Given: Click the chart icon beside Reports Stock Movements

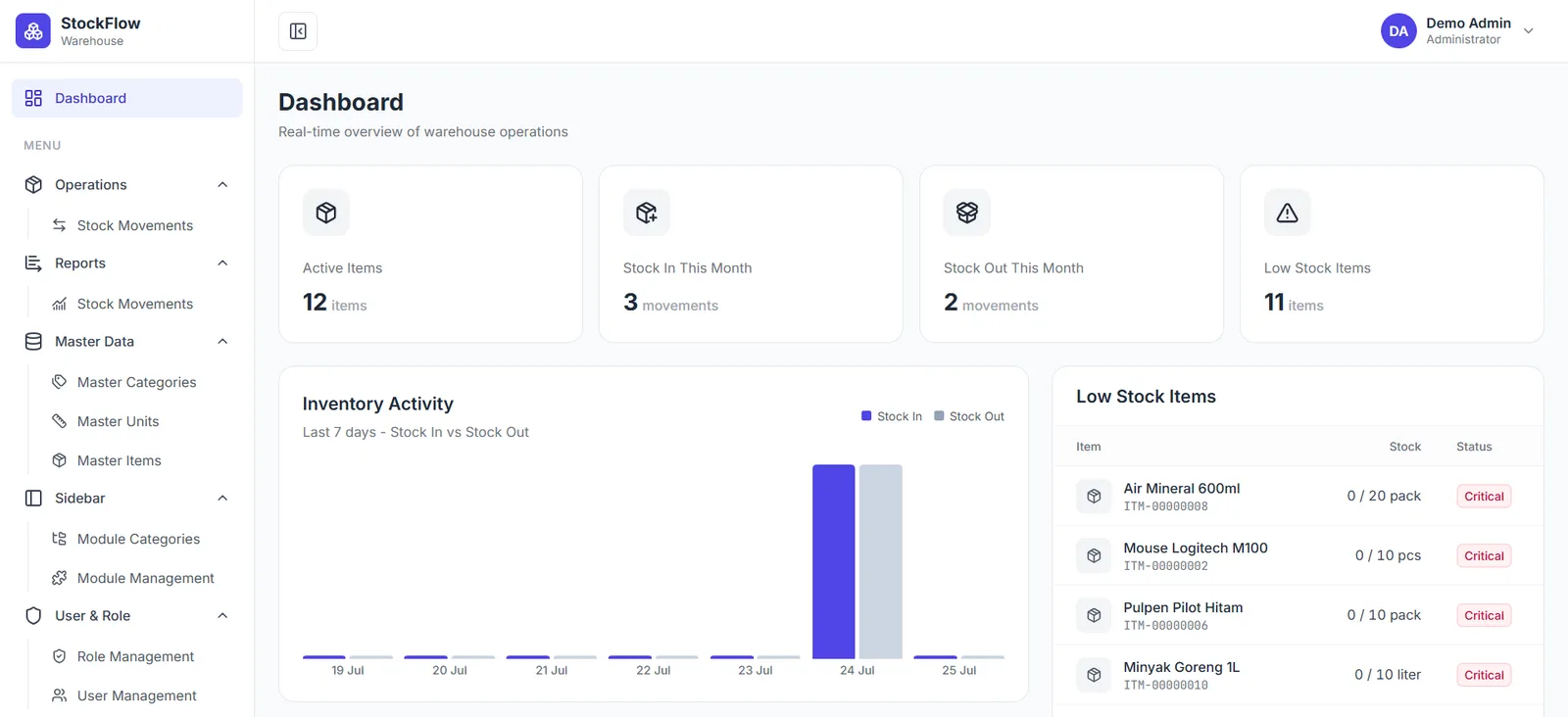Looking at the screenshot, I should click(60, 304).
